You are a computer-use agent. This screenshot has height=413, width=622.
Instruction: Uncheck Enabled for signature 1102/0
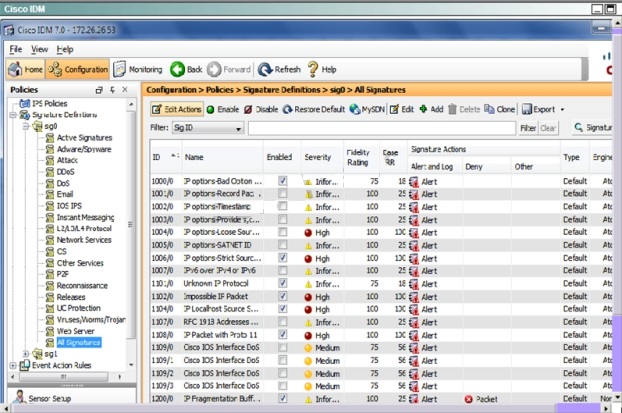282,296
